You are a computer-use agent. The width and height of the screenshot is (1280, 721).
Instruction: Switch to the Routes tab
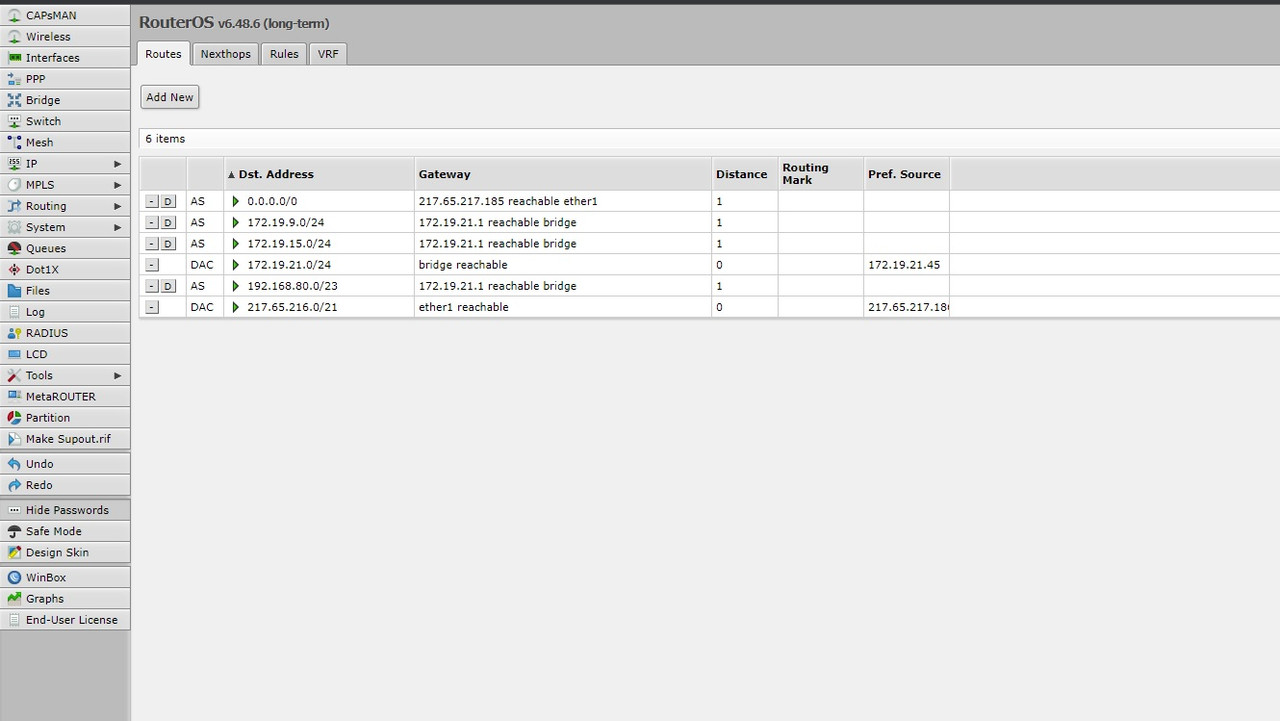tap(163, 54)
